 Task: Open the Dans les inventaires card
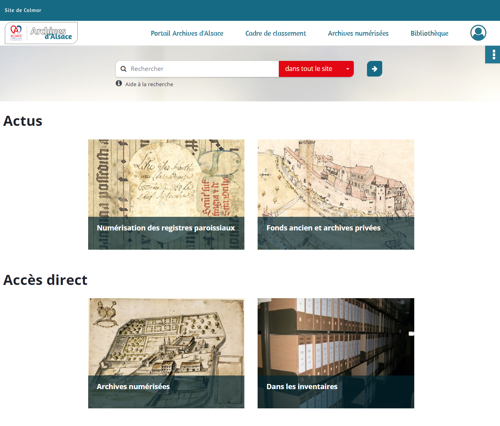[336, 353]
